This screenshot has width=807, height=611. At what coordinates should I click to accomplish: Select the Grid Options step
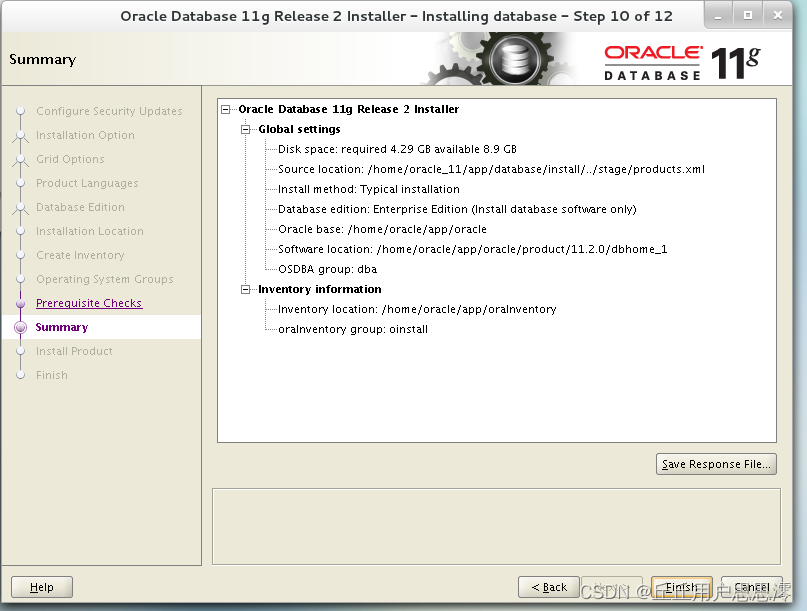(70, 159)
